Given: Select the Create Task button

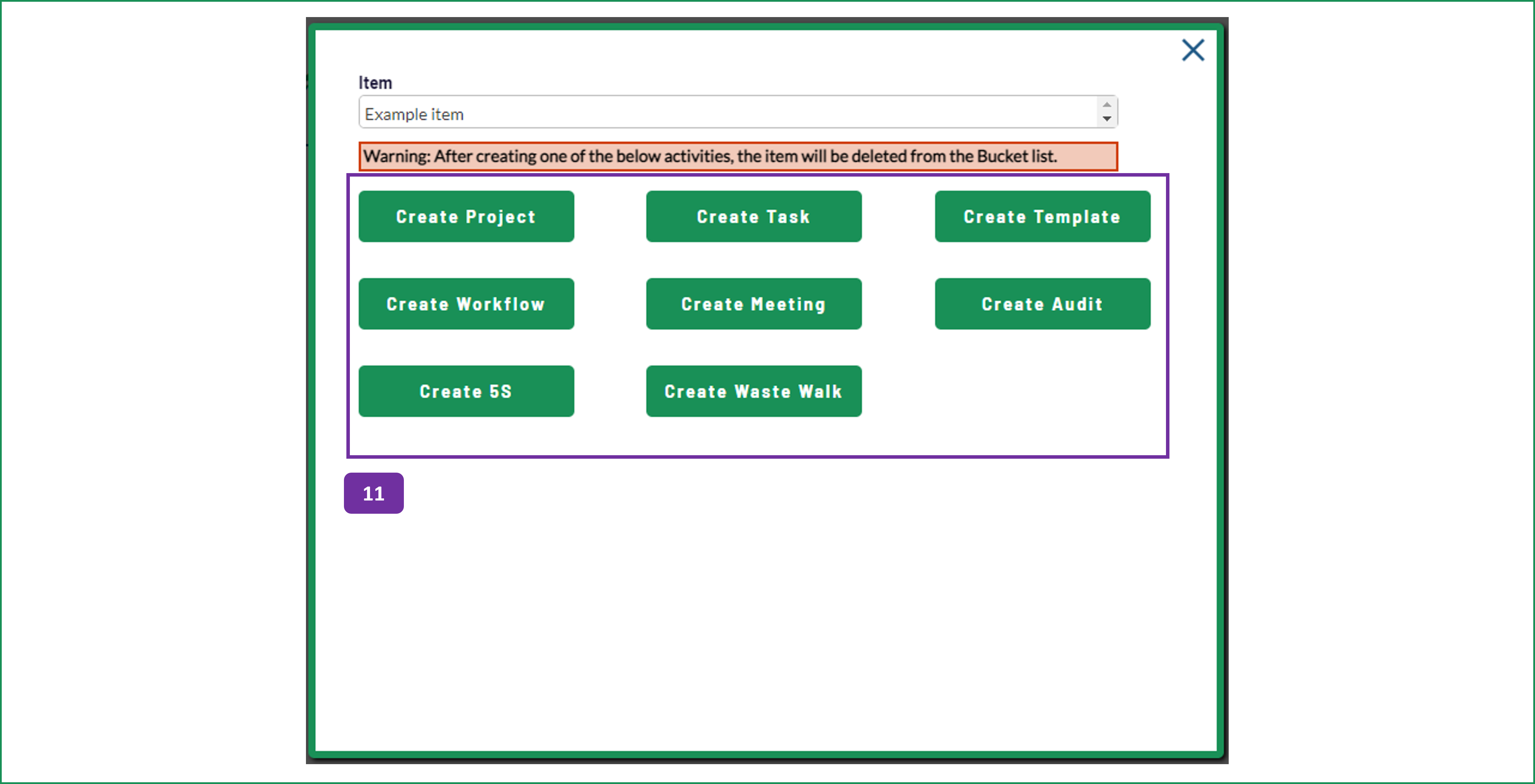Looking at the screenshot, I should point(754,216).
